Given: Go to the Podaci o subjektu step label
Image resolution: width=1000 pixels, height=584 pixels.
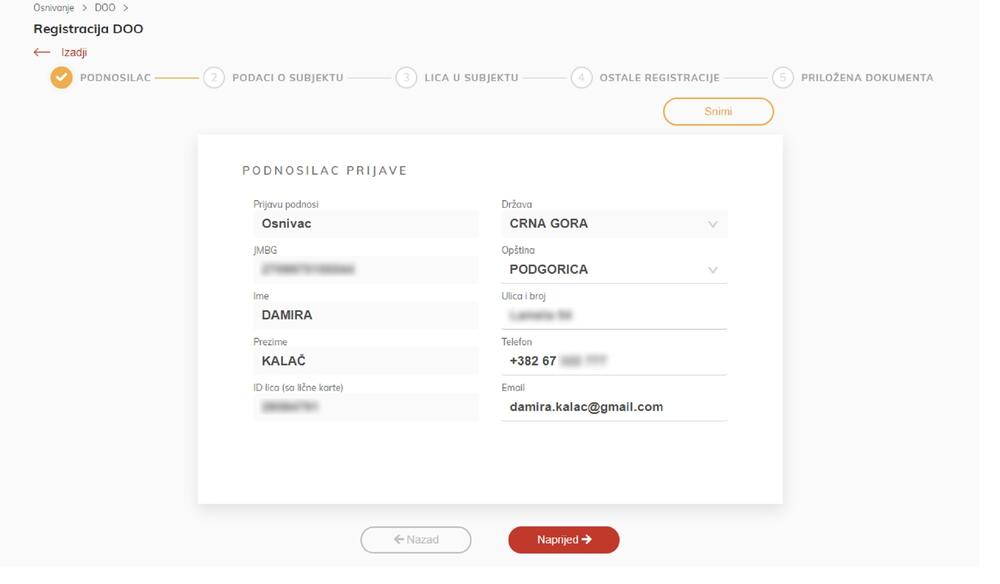Looking at the screenshot, I should tap(288, 78).
